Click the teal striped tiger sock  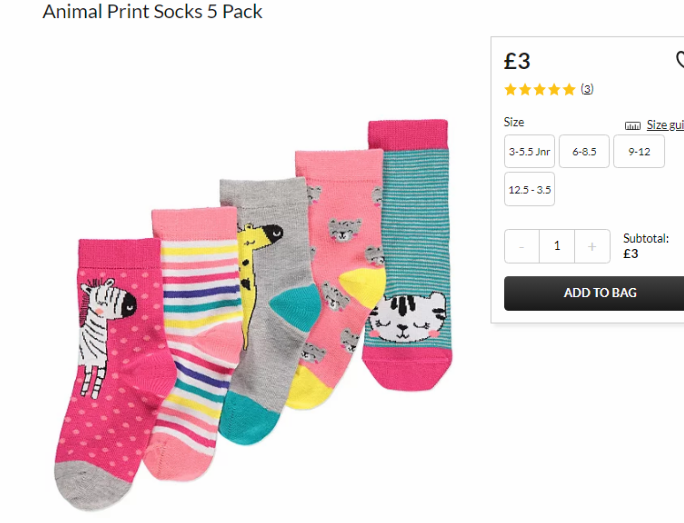408,255
